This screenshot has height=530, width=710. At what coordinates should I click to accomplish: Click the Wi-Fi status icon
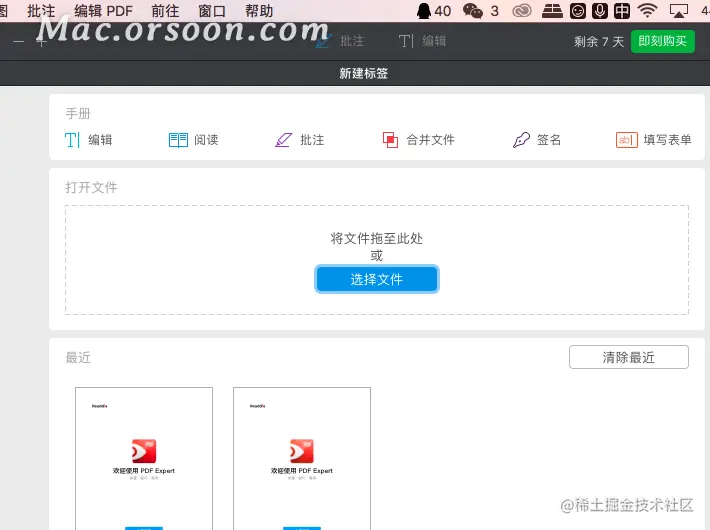click(x=648, y=11)
